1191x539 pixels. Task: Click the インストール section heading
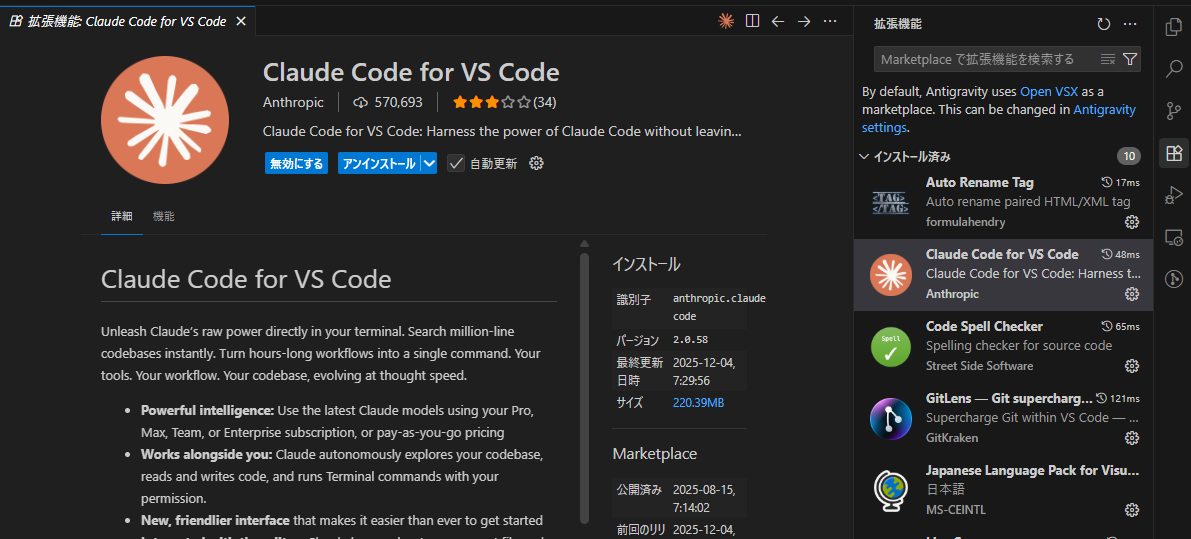pos(646,264)
